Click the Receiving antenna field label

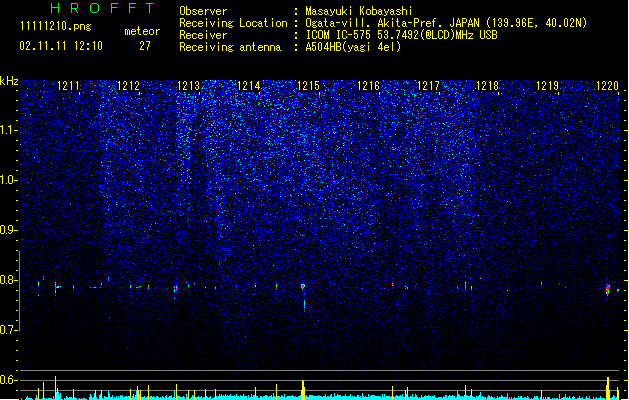tap(230, 47)
